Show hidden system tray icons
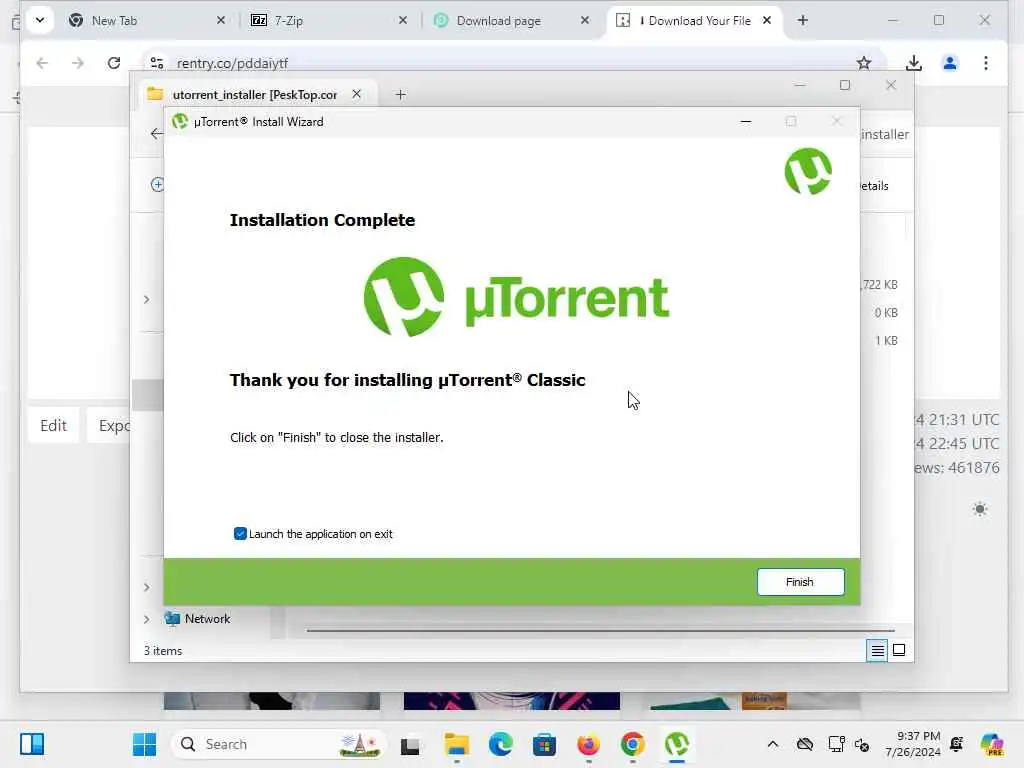 tap(773, 744)
